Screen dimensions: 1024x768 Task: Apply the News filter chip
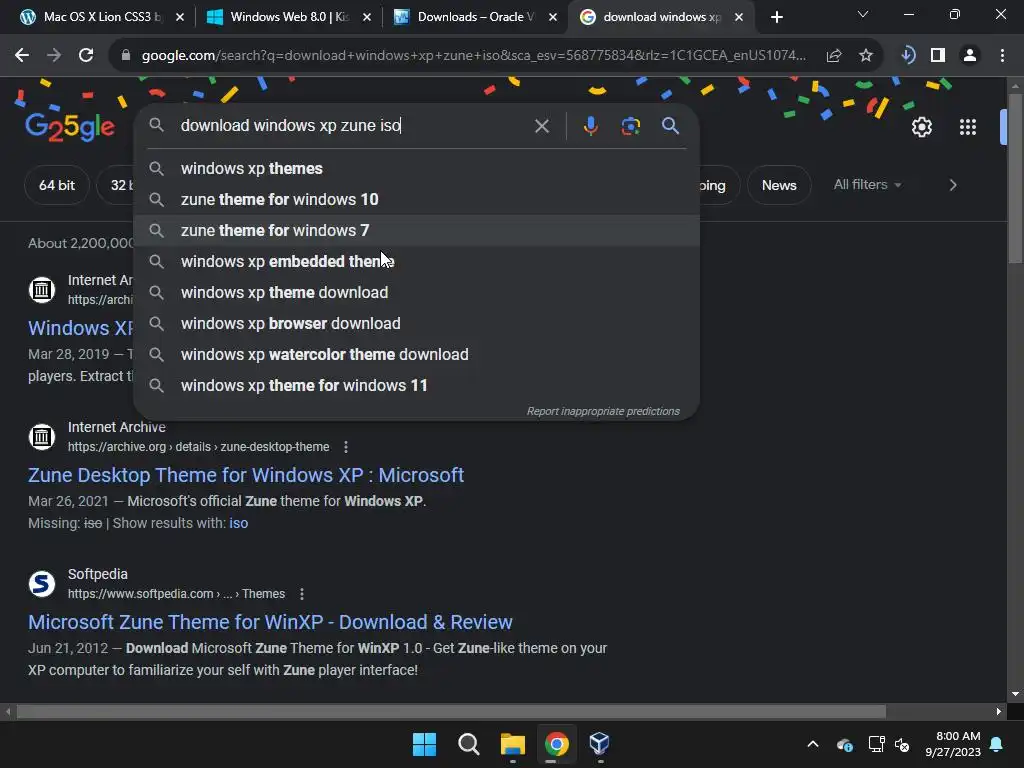779,185
